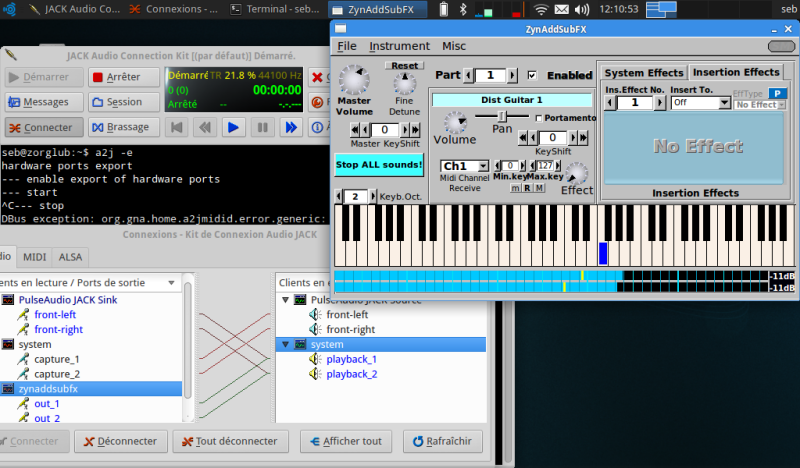The width and height of the screenshot is (800, 468).
Task: Enable the Portamento checkbox
Action: 540,118
